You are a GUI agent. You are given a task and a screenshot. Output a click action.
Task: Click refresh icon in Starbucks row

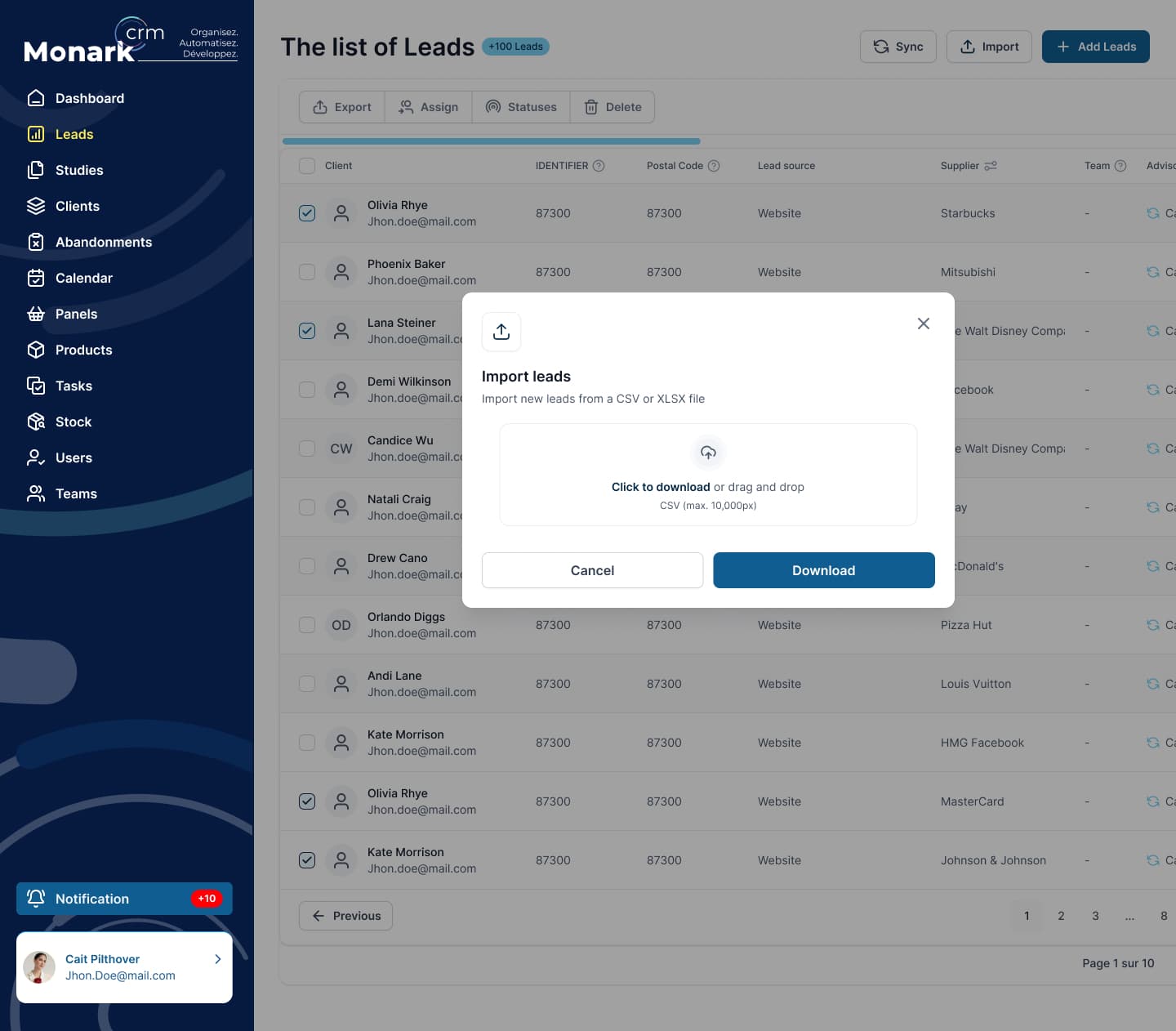tap(1153, 213)
